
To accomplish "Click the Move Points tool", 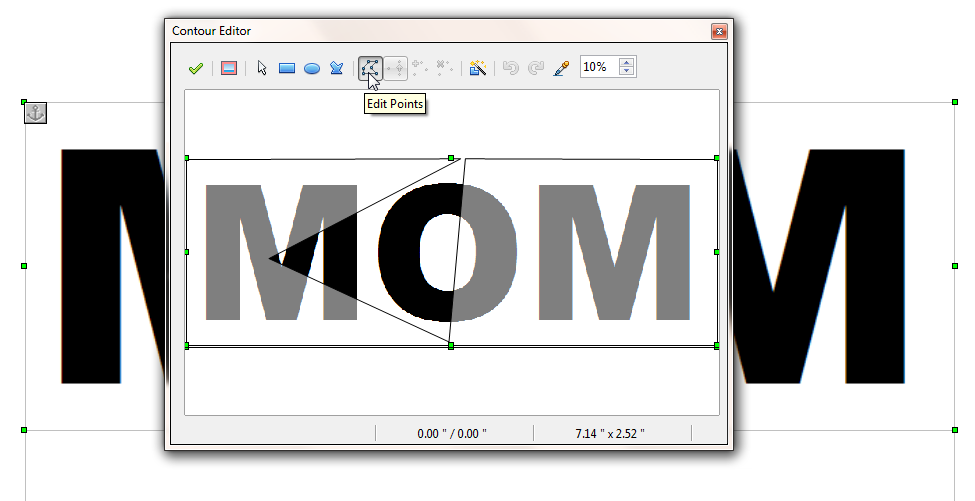I will coord(395,68).
